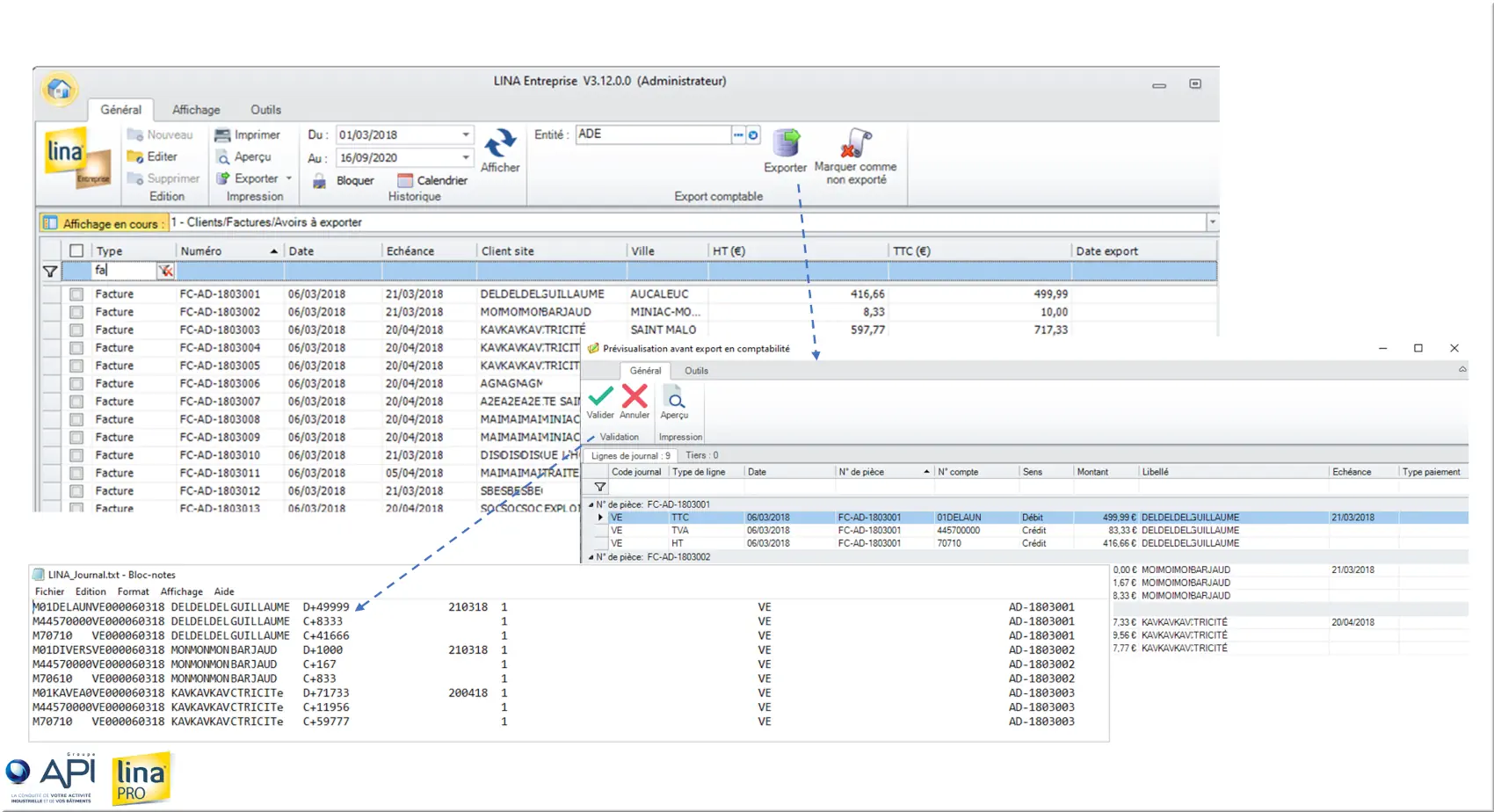Click the Prévisualisation window title icon

tap(593, 349)
